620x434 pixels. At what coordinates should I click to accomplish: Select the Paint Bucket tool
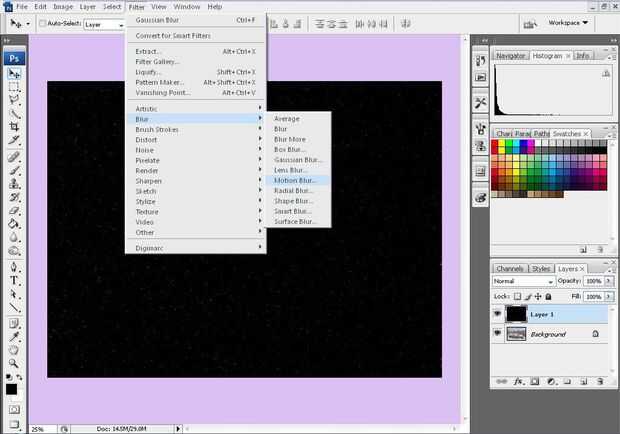tap(14, 224)
